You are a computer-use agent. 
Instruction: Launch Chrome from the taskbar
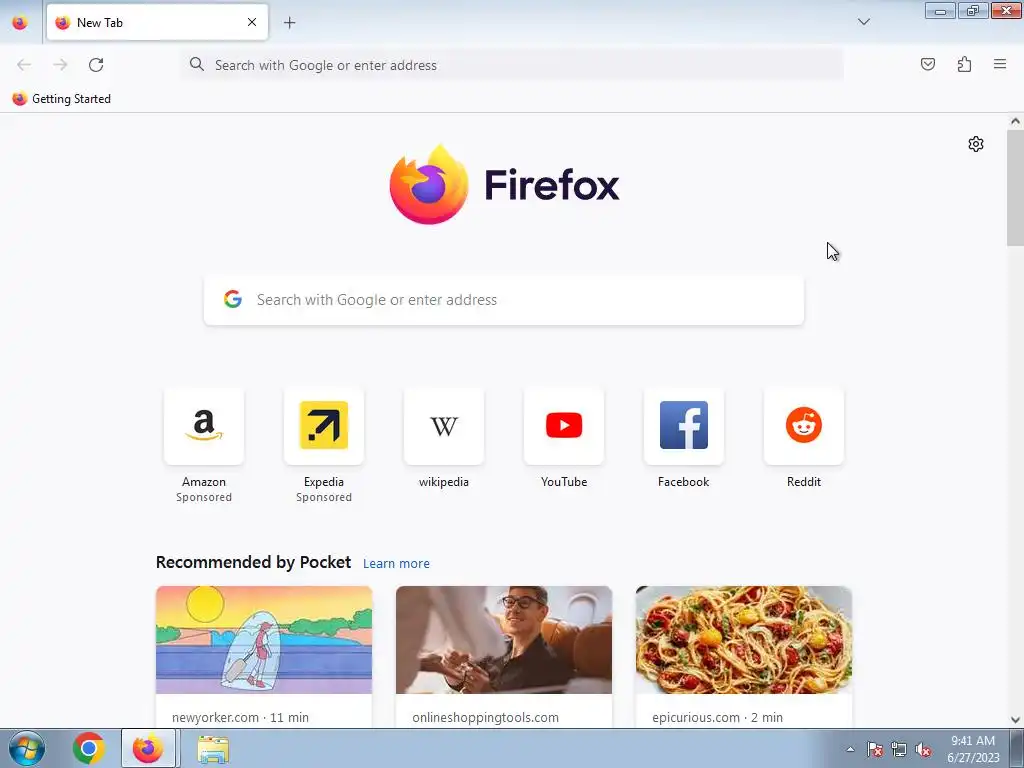point(88,748)
